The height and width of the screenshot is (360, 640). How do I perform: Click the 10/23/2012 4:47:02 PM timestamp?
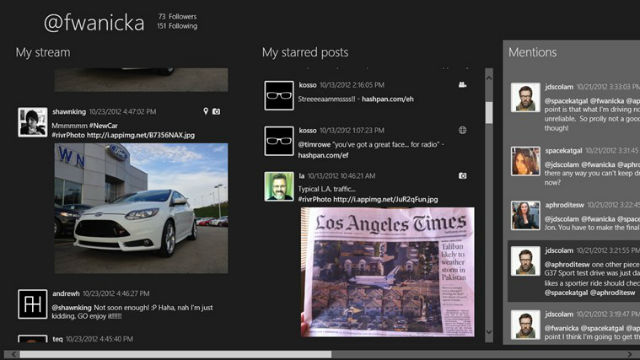click(122, 112)
